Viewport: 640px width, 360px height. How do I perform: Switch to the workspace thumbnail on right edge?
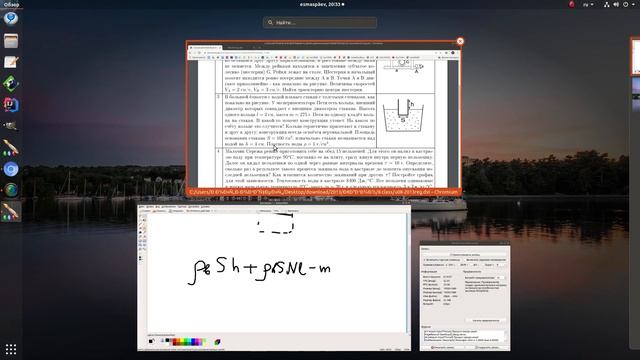pos(636,57)
